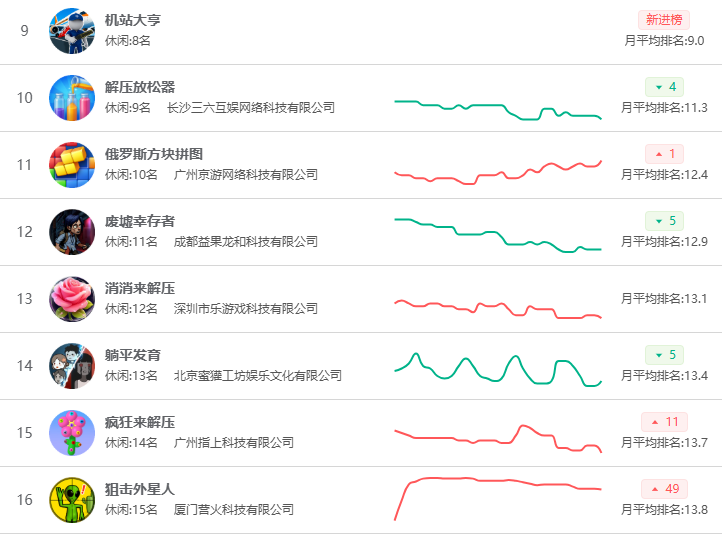722x539 pixels.
Task: Click the down 4 rank badge
Action: [664, 87]
